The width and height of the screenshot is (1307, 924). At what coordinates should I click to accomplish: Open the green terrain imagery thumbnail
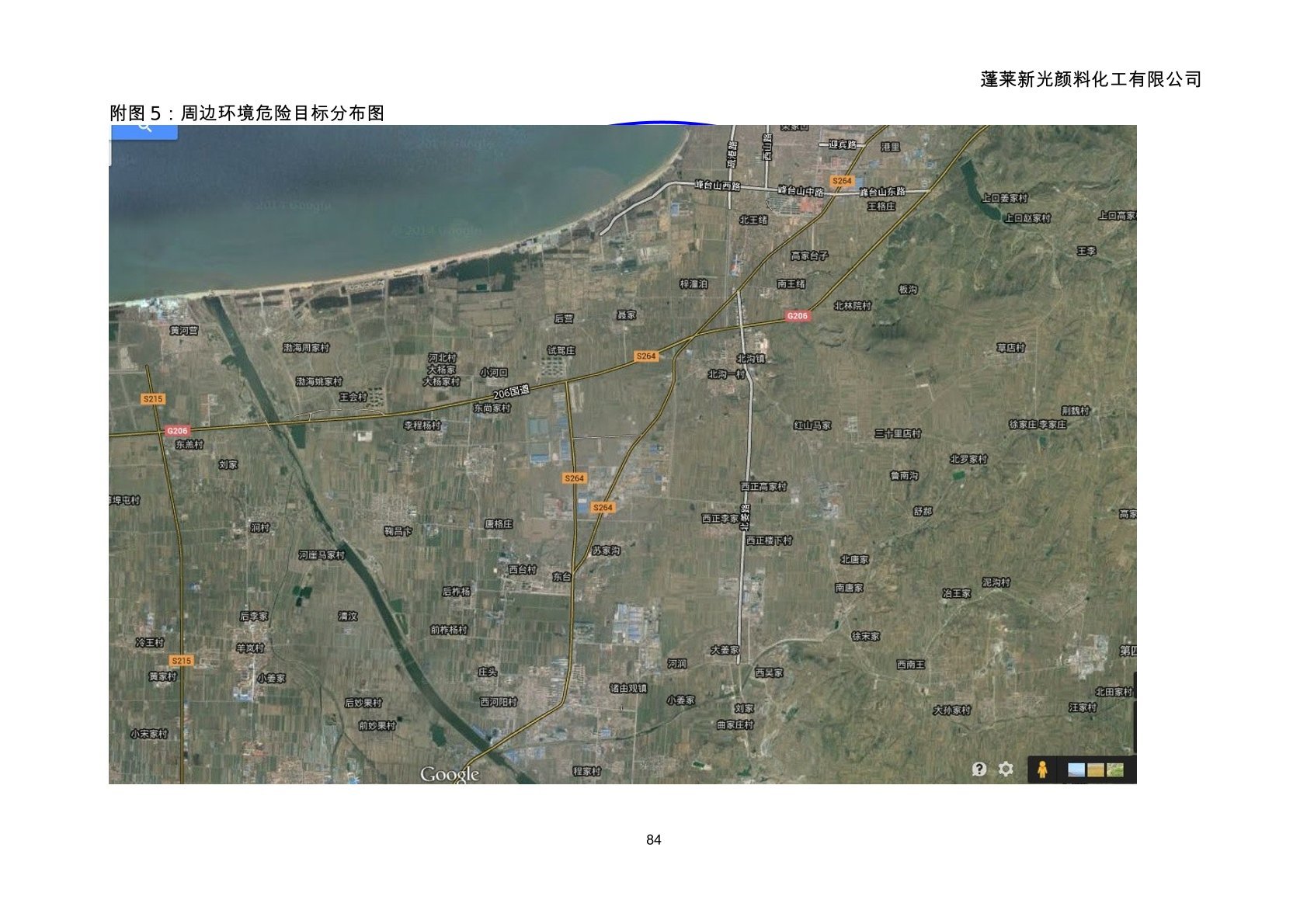1115,769
